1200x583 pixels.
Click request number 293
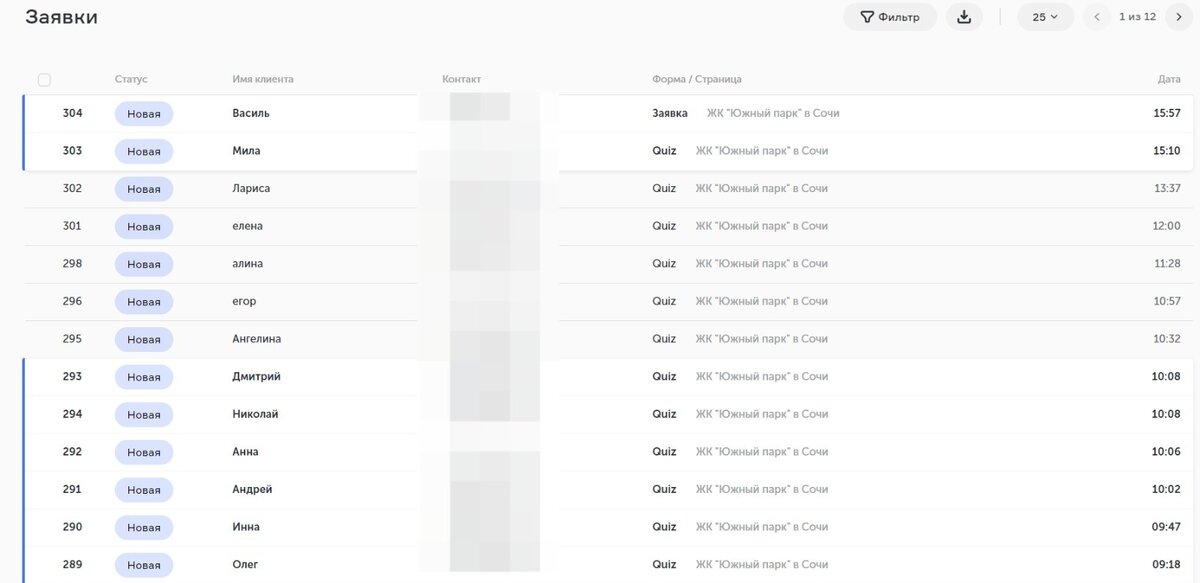(x=72, y=377)
